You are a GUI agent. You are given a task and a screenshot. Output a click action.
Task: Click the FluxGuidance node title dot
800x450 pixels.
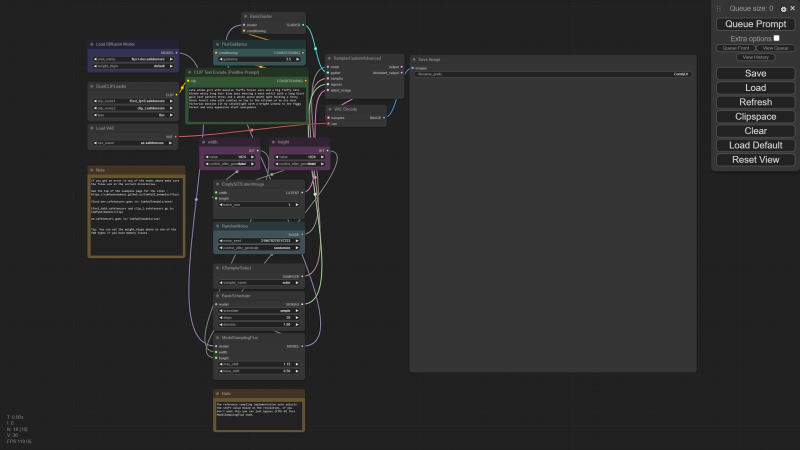[x=217, y=45]
